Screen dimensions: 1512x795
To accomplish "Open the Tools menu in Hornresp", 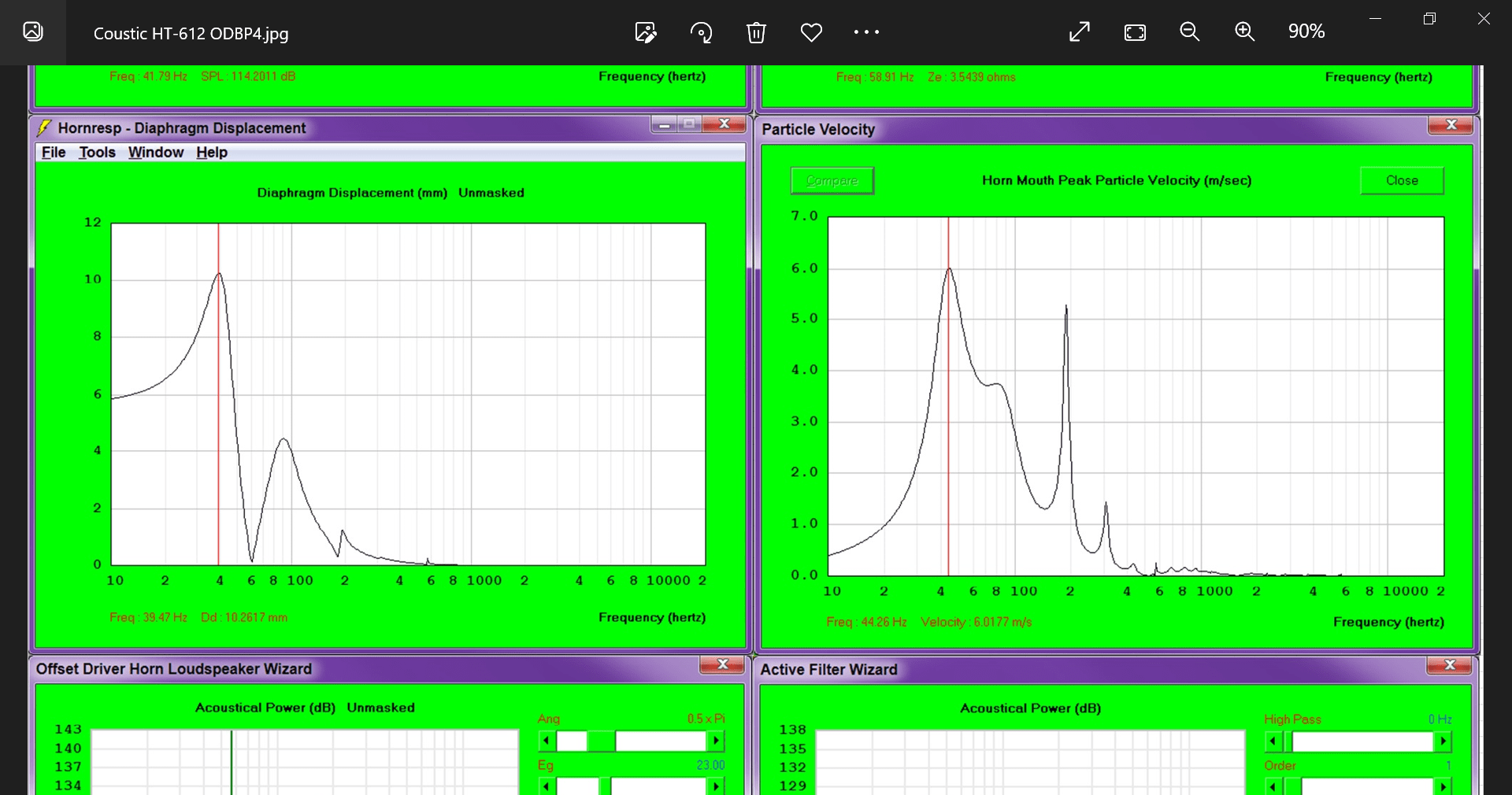I will click(x=97, y=152).
